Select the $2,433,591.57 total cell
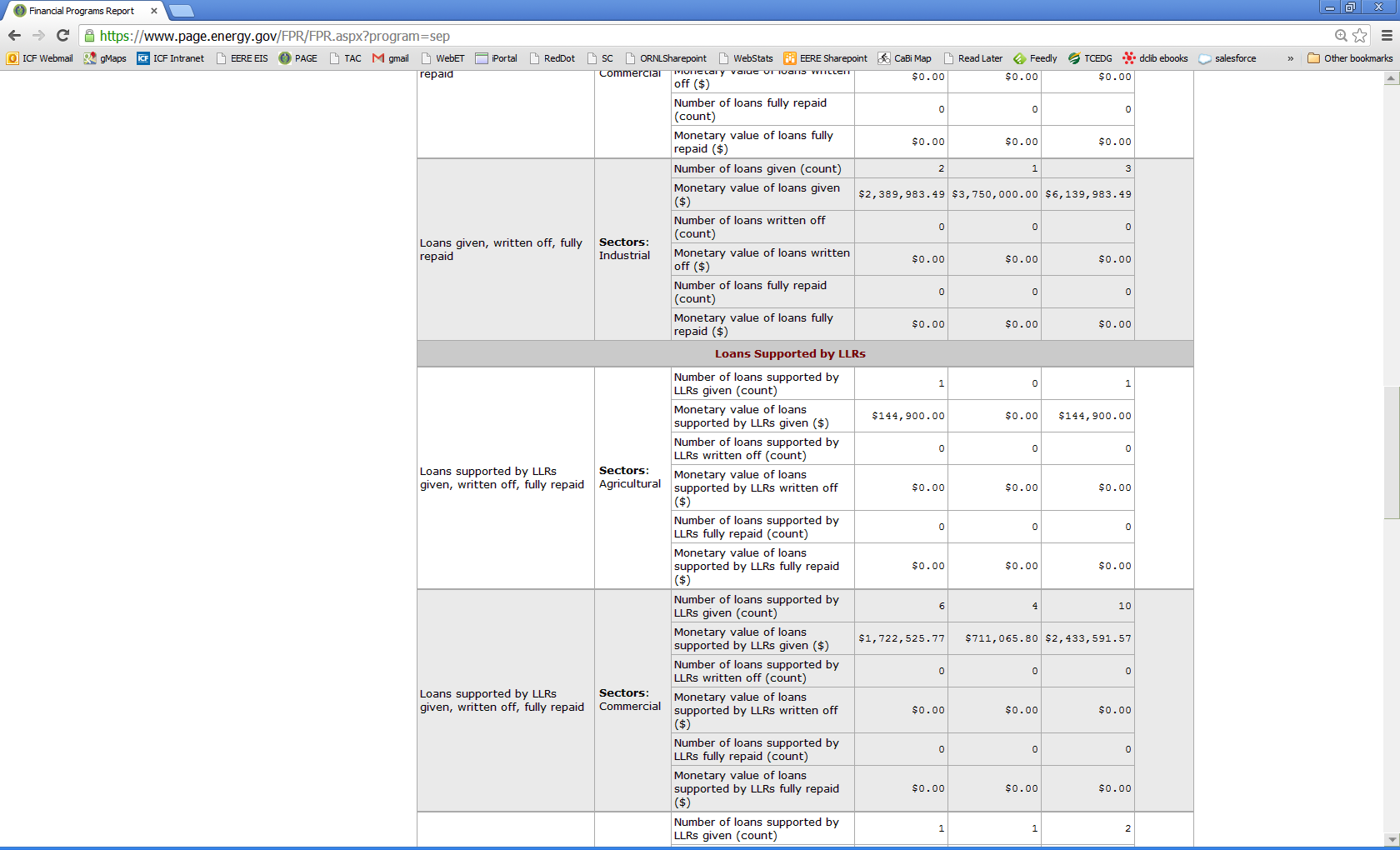 click(x=1088, y=638)
